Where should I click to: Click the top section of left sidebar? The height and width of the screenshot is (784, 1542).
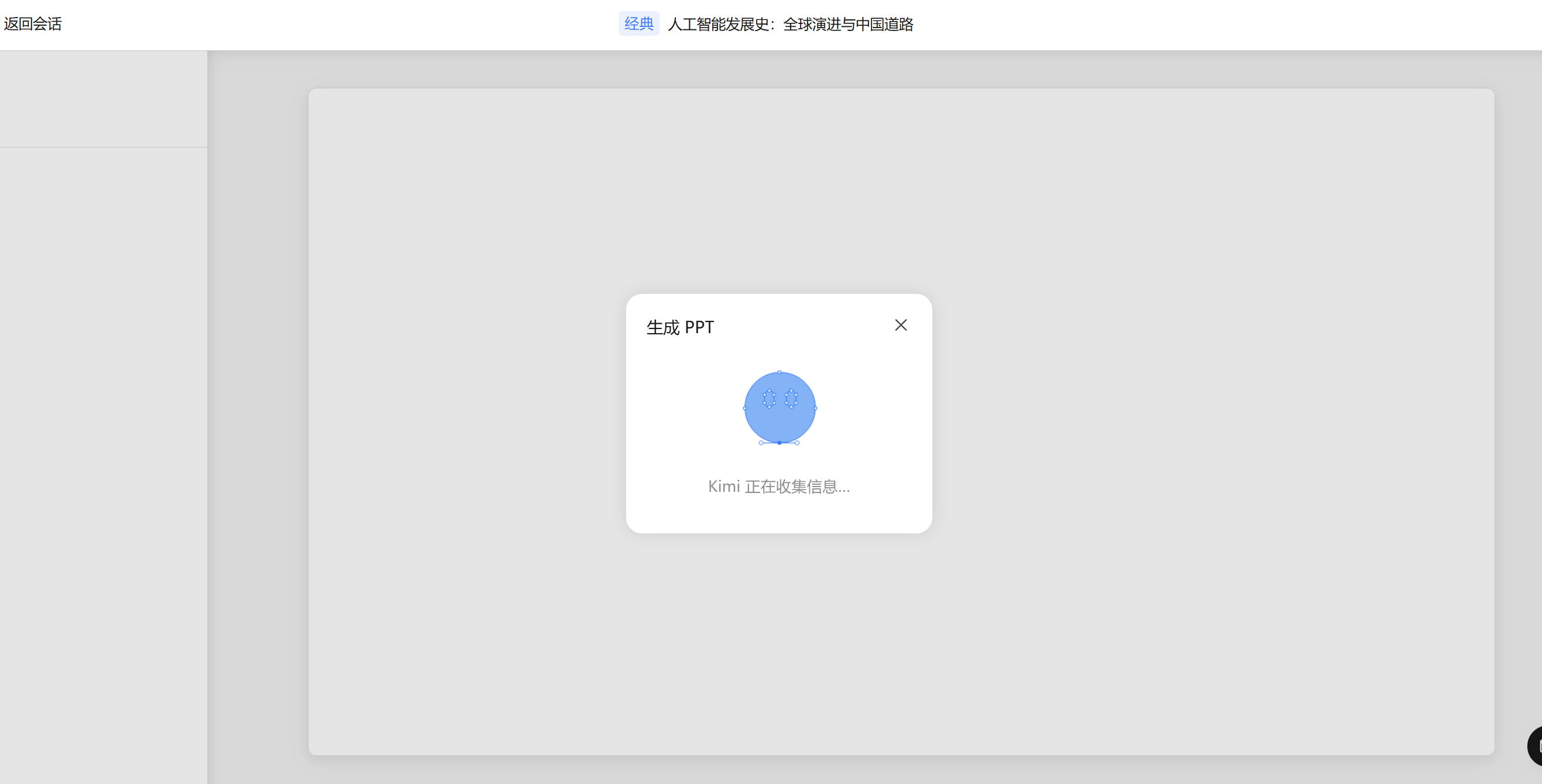point(103,99)
